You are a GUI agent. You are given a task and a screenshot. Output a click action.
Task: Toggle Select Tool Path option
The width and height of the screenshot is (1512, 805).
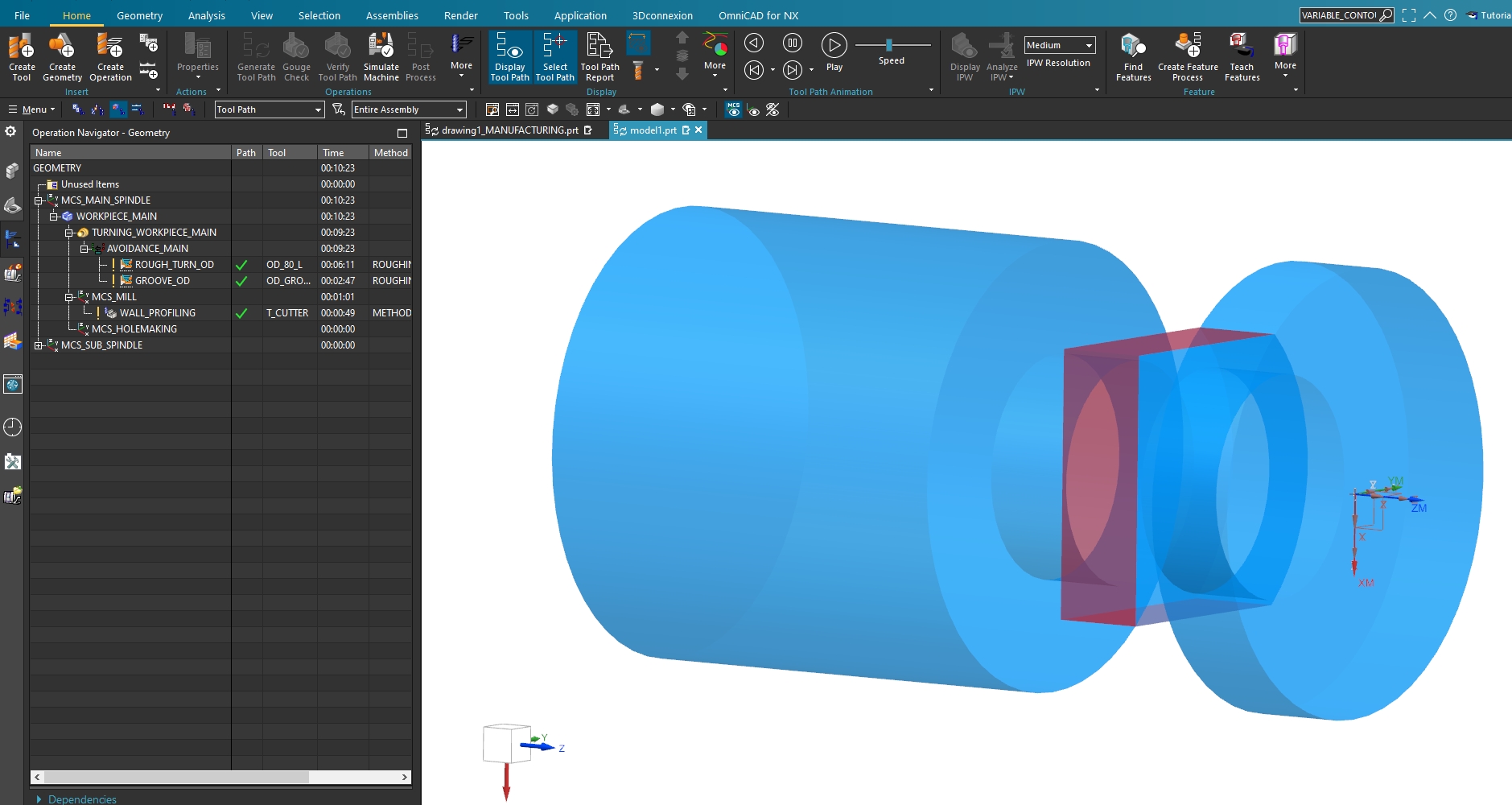(555, 56)
